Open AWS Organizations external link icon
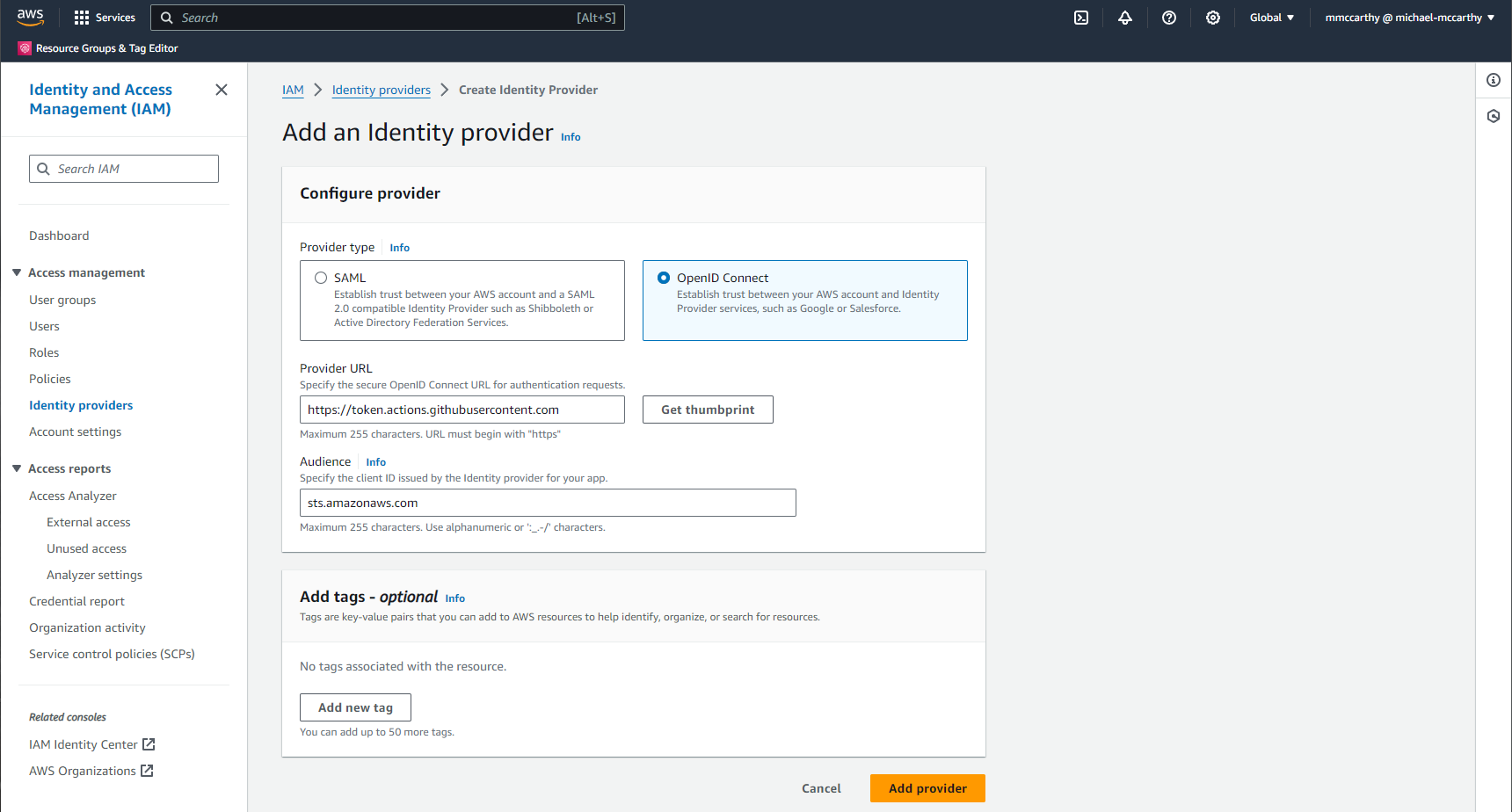The height and width of the screenshot is (812, 1512). point(147,771)
